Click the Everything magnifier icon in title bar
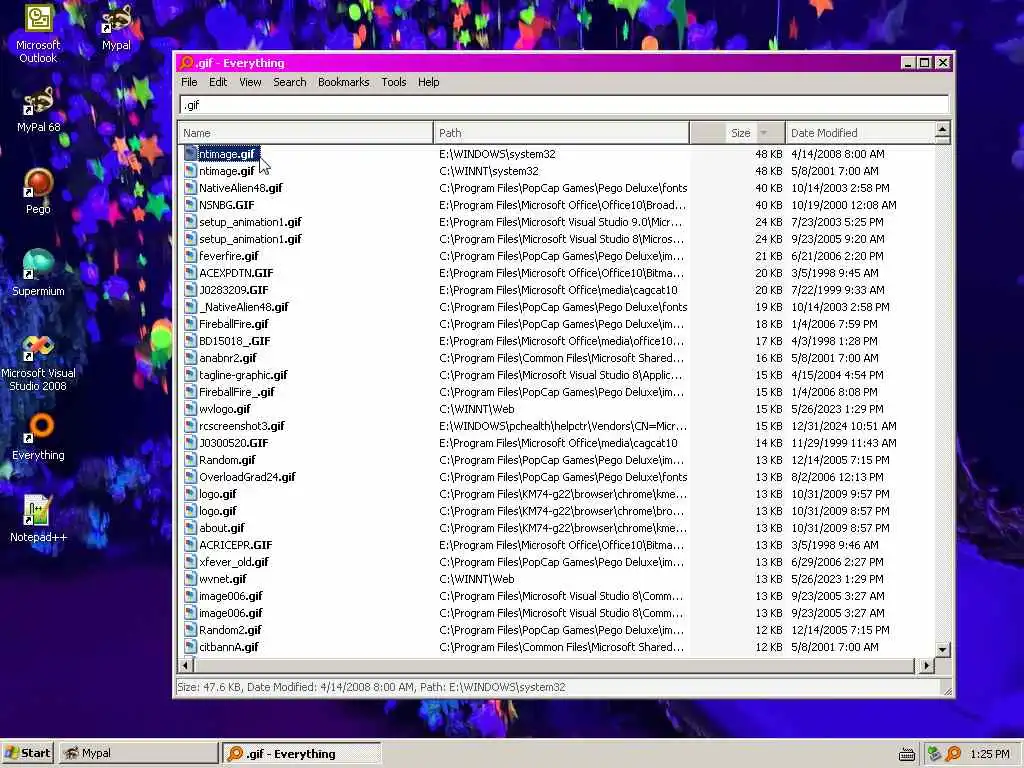This screenshot has width=1024, height=768. [x=187, y=63]
